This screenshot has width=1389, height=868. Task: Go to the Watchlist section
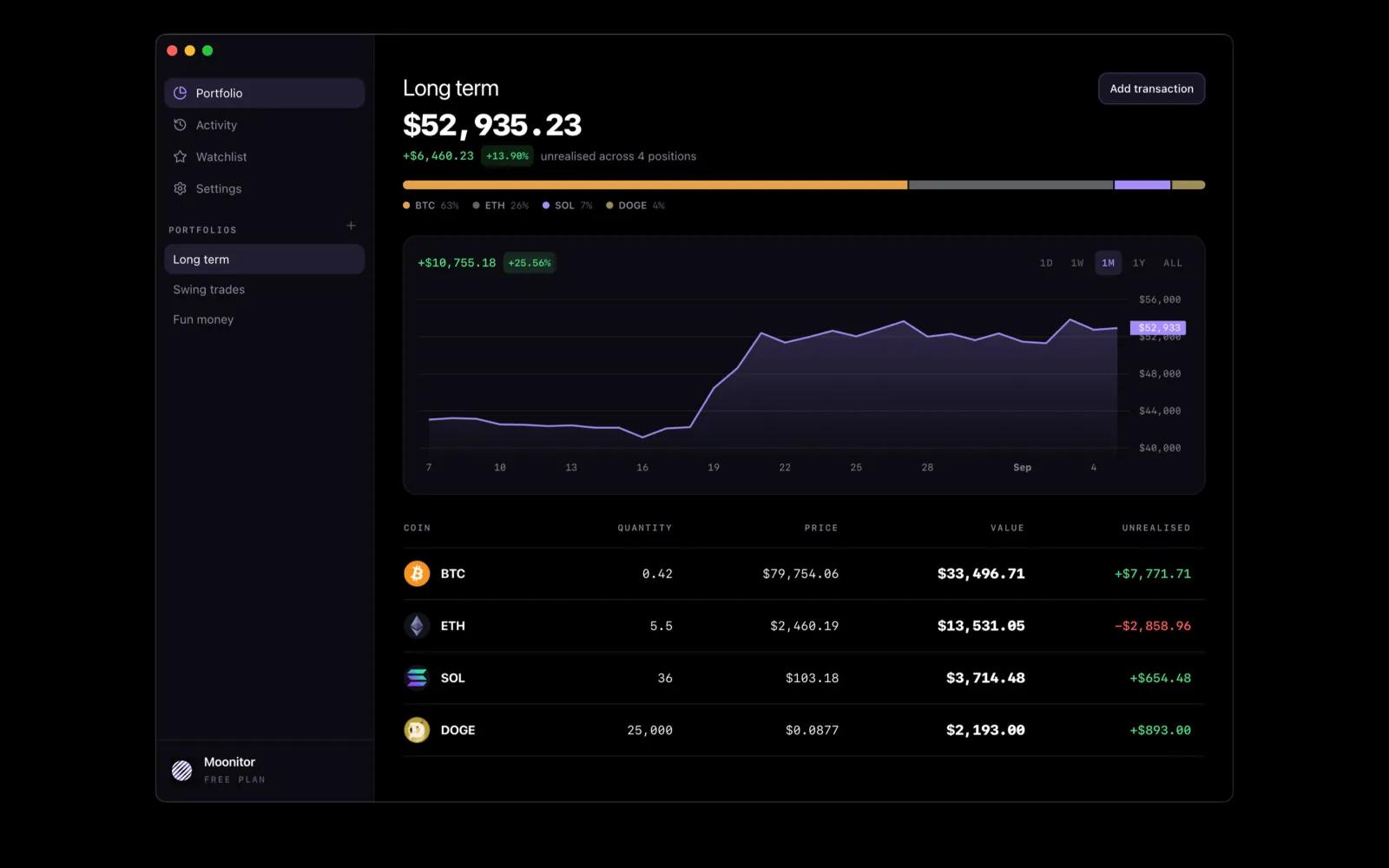(264, 157)
